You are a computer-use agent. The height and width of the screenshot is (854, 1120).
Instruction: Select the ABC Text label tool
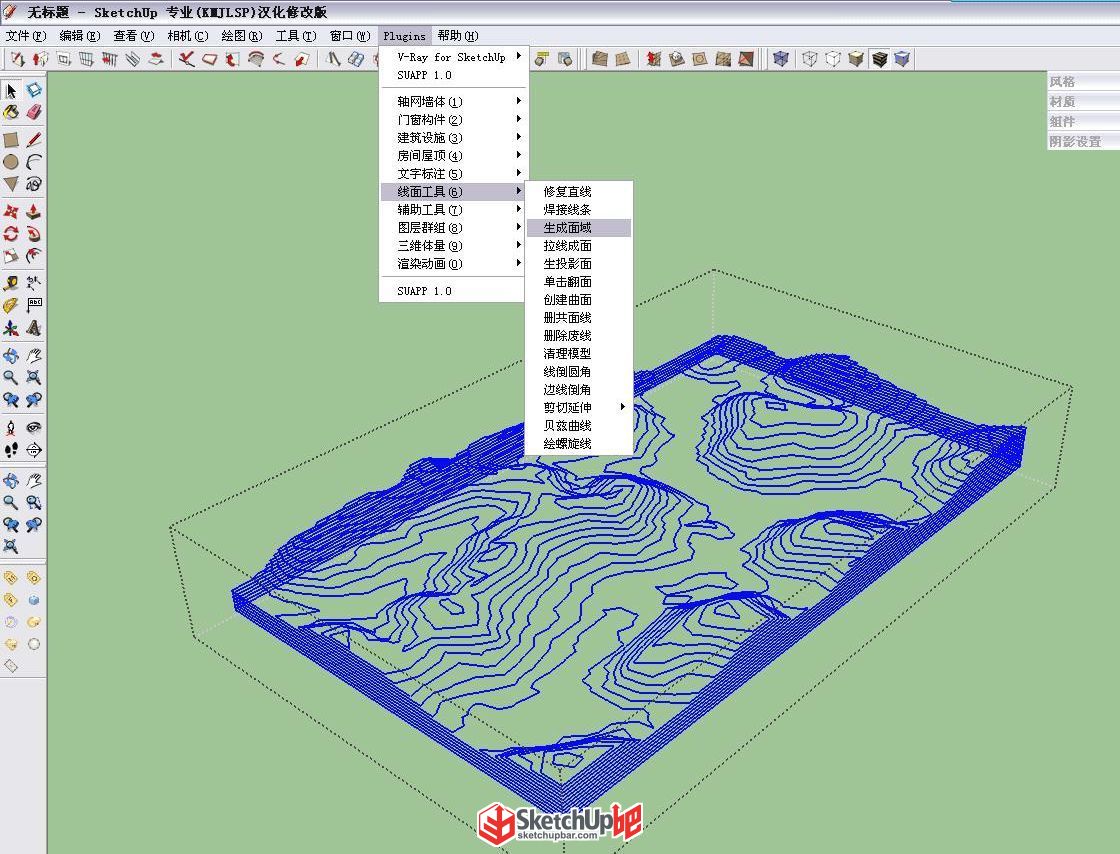click(34, 306)
